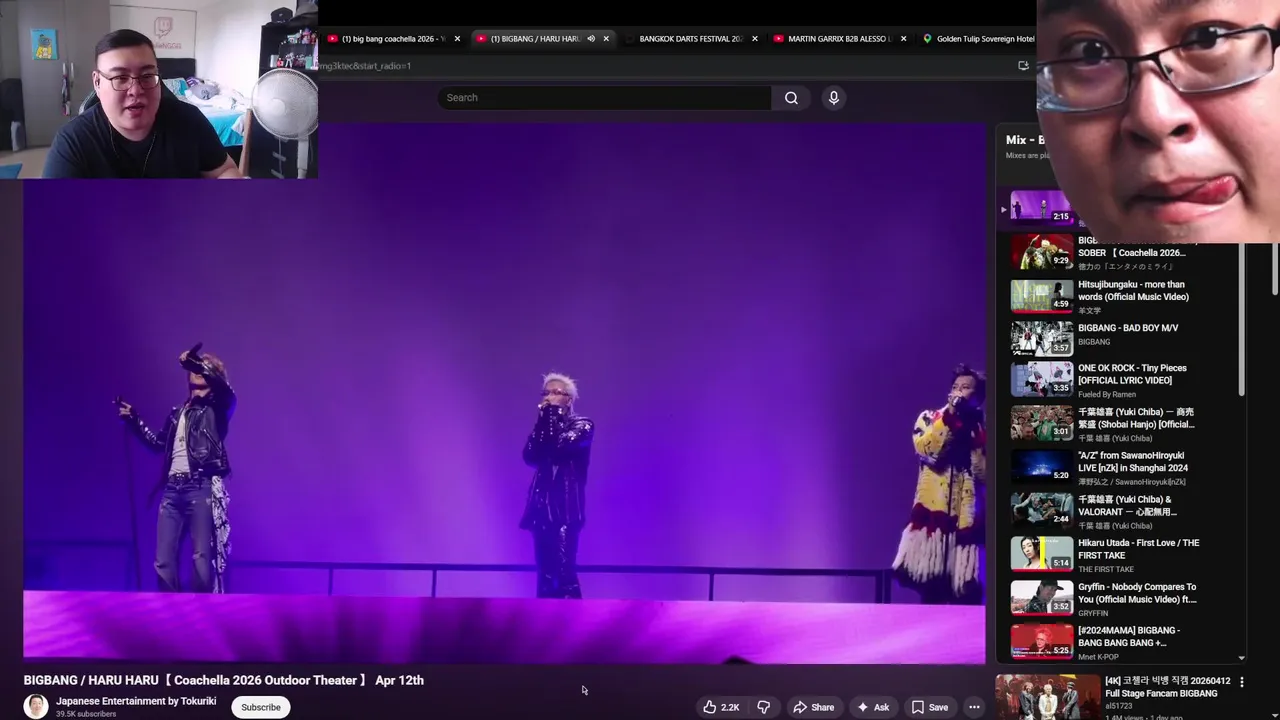Screen dimensions: 1280x720
Task: Open the Tokuriki channel avatar
Action: coord(36,706)
